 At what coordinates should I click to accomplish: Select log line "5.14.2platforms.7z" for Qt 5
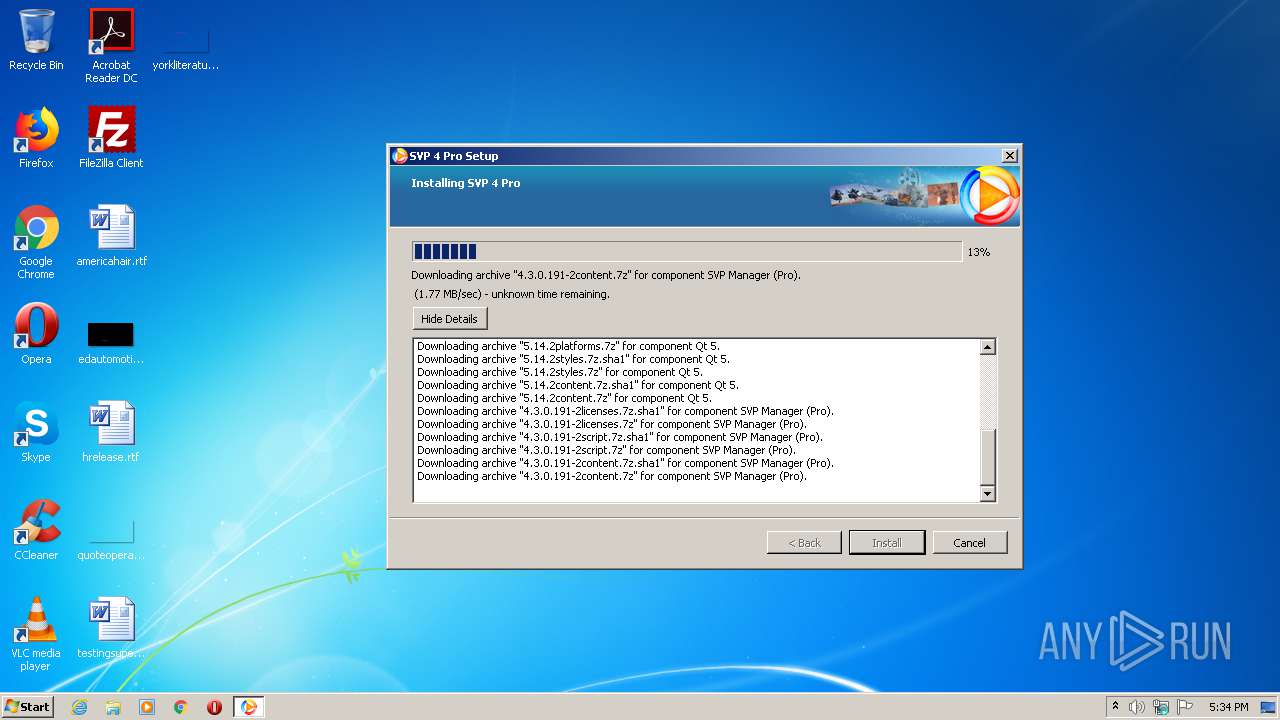pos(568,346)
